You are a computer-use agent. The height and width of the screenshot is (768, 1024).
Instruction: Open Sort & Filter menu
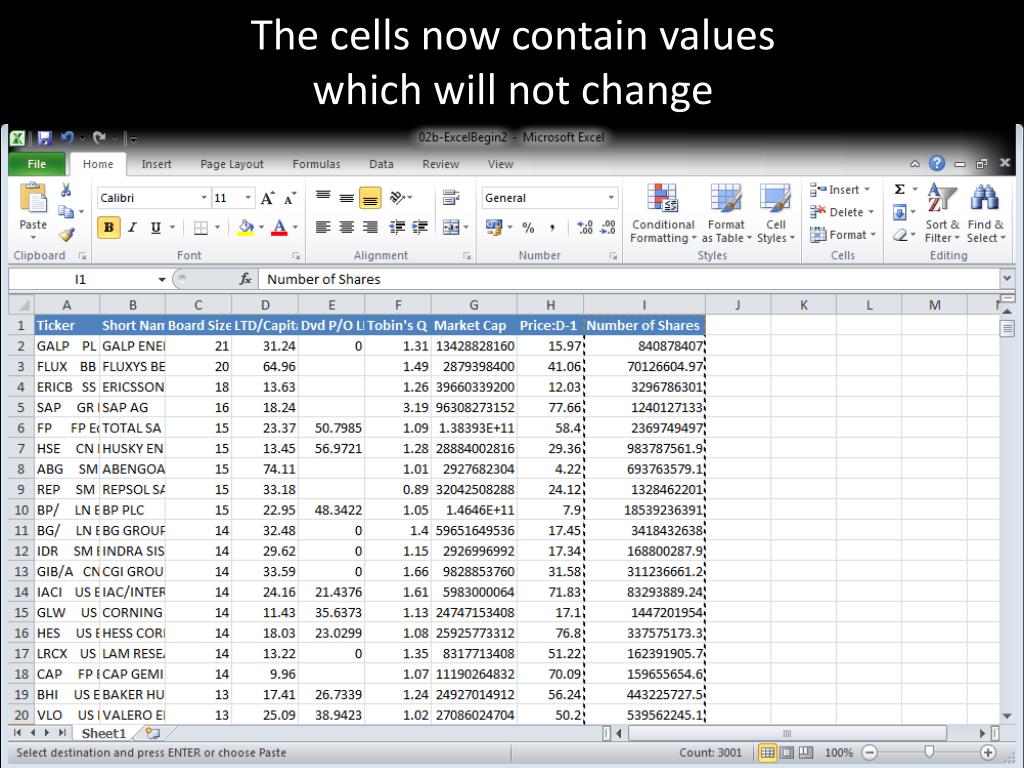(942, 214)
